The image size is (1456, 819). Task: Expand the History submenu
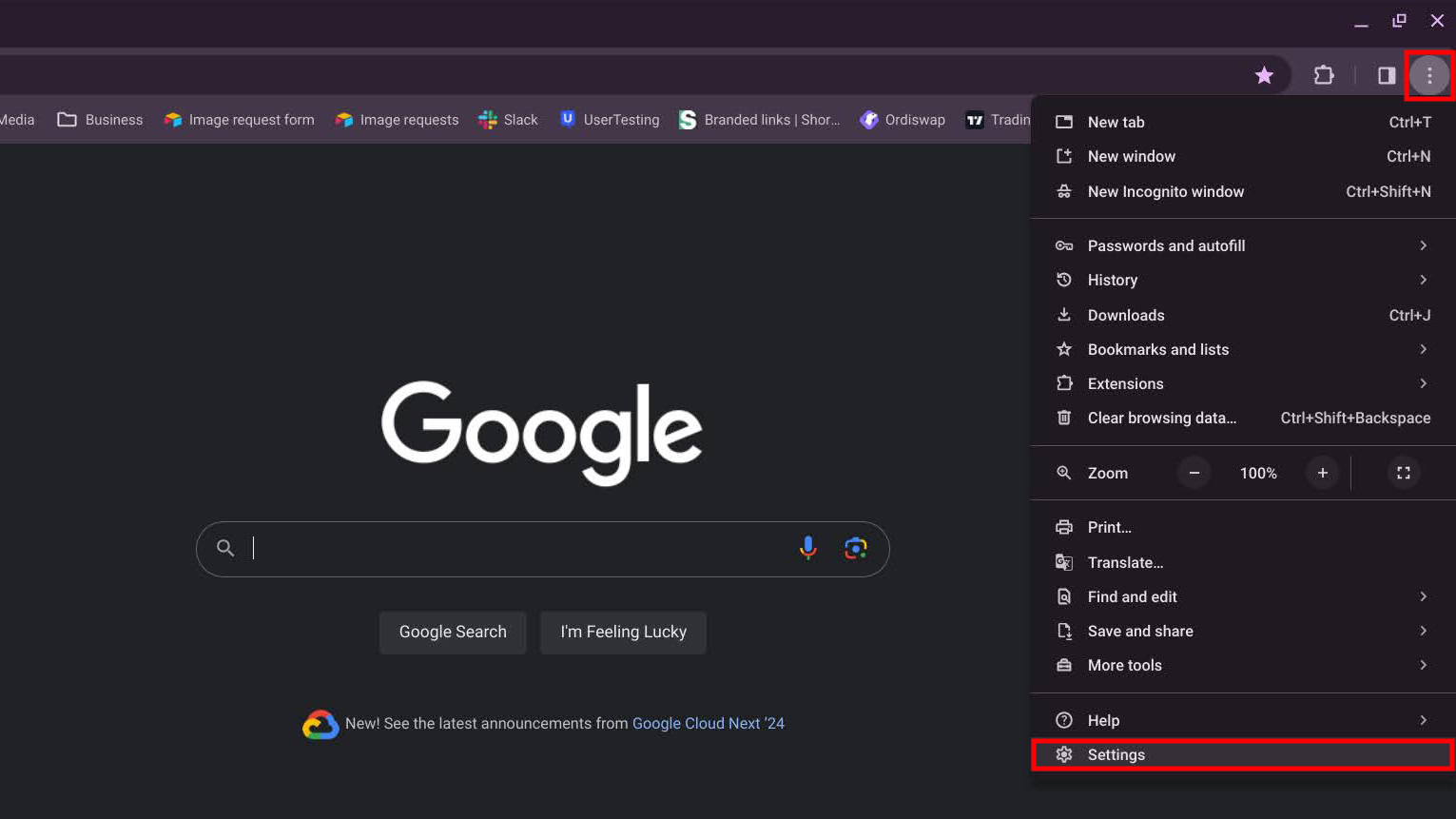[1241, 280]
